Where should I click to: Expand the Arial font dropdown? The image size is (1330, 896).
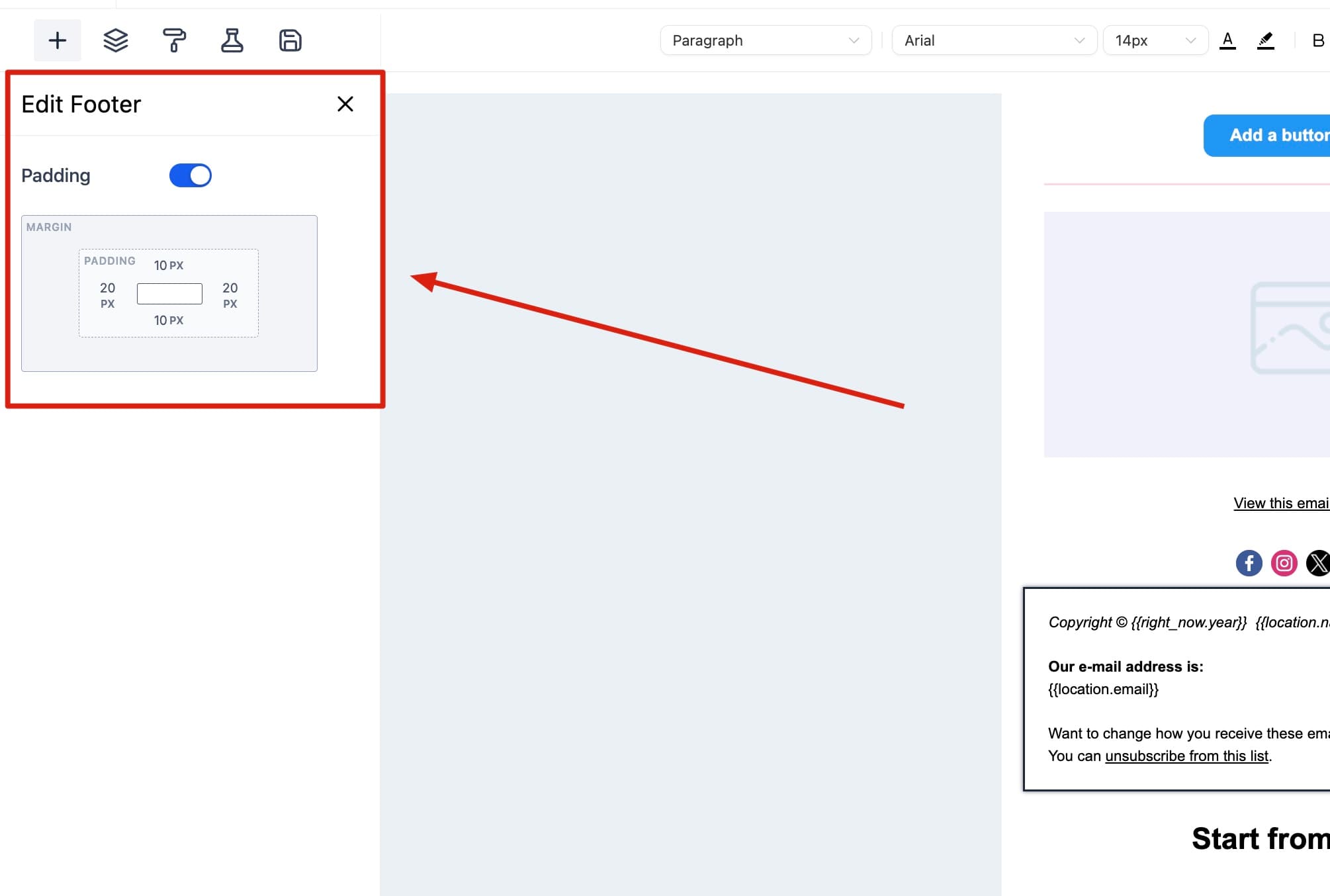994,40
